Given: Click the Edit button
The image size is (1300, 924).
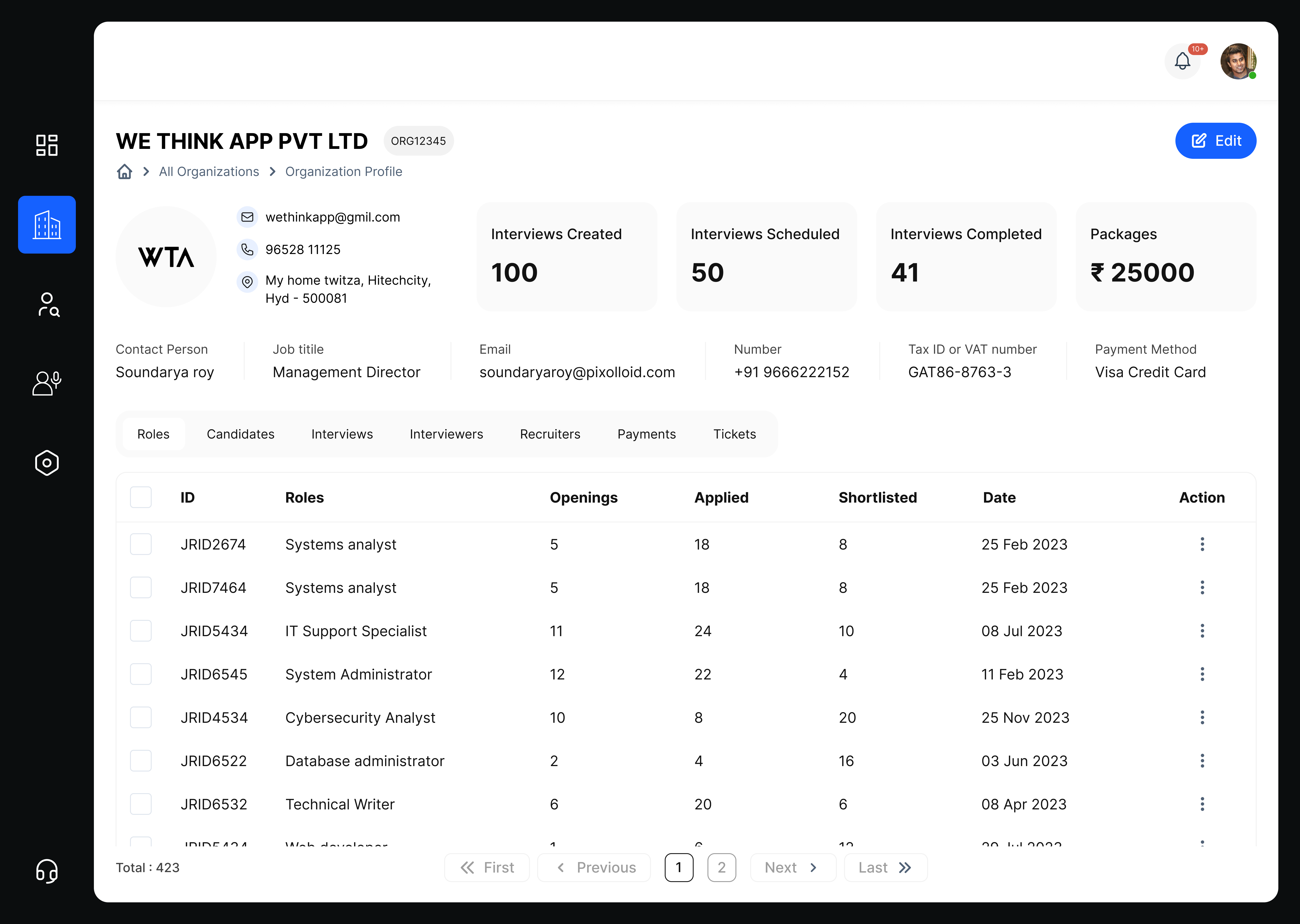Looking at the screenshot, I should click(1216, 141).
